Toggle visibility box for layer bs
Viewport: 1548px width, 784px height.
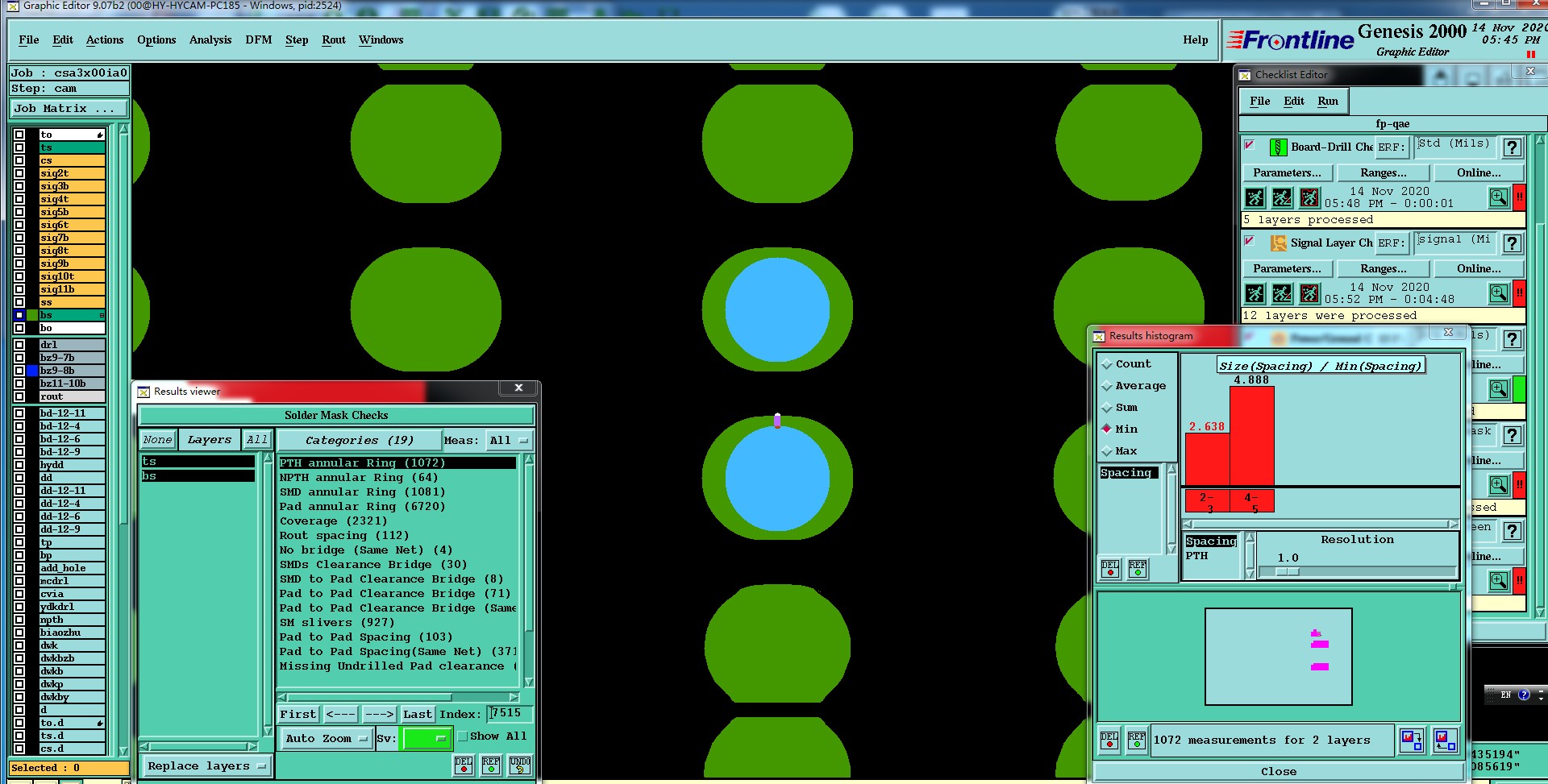tap(19, 315)
